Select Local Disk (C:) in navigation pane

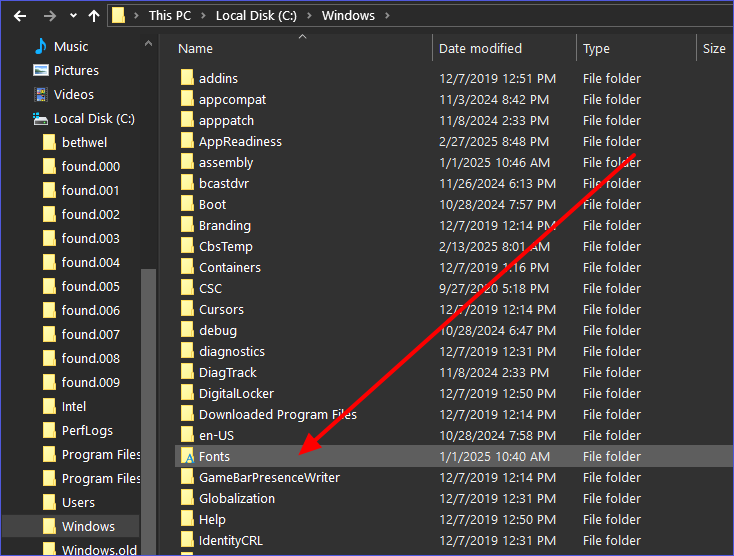click(x=94, y=119)
